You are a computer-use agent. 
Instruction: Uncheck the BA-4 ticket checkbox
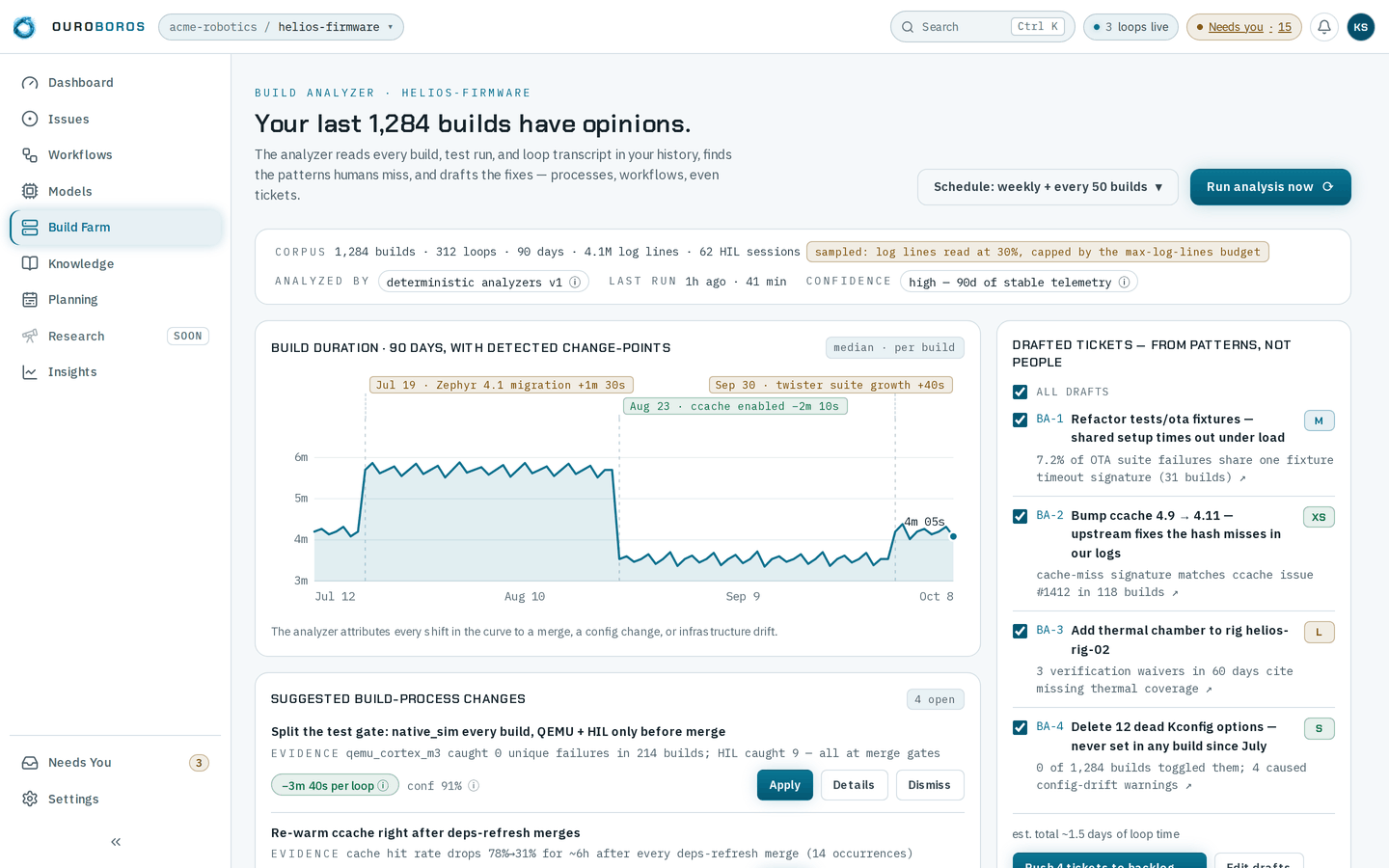1020,727
